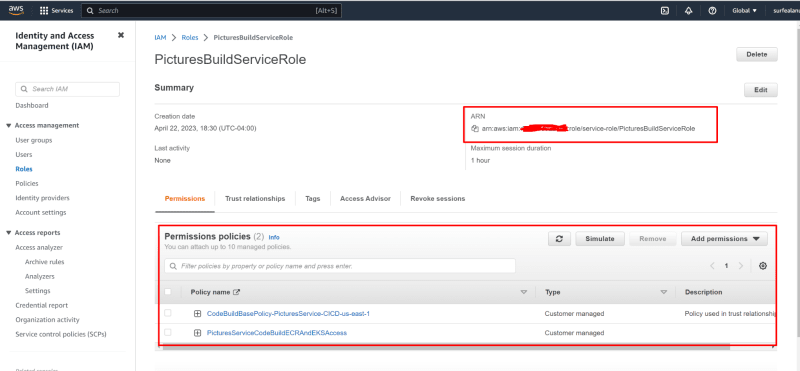800x371 pixels.
Task: Open Users in the sidebar
Action: (23, 155)
